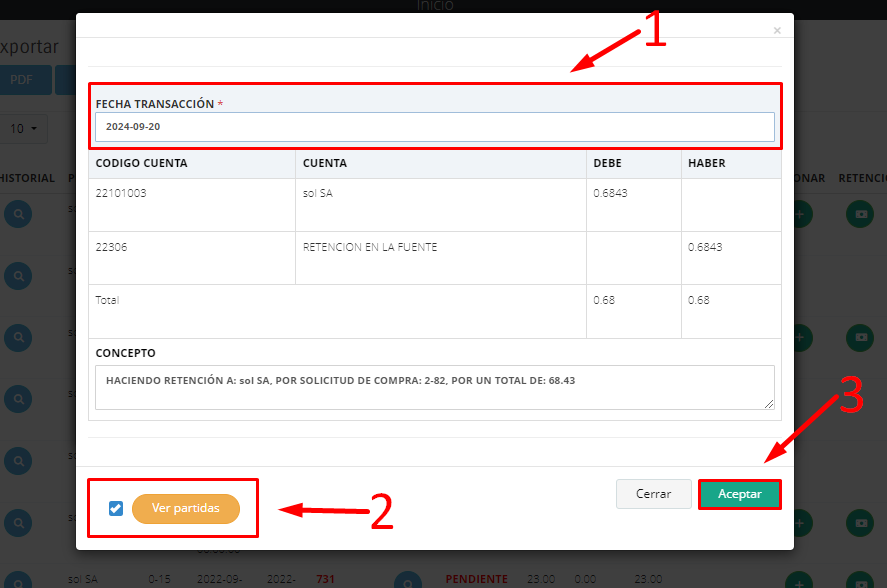Click the magnifier icon beside PENDIENTE
The width and height of the screenshot is (887, 588).
coord(408,581)
